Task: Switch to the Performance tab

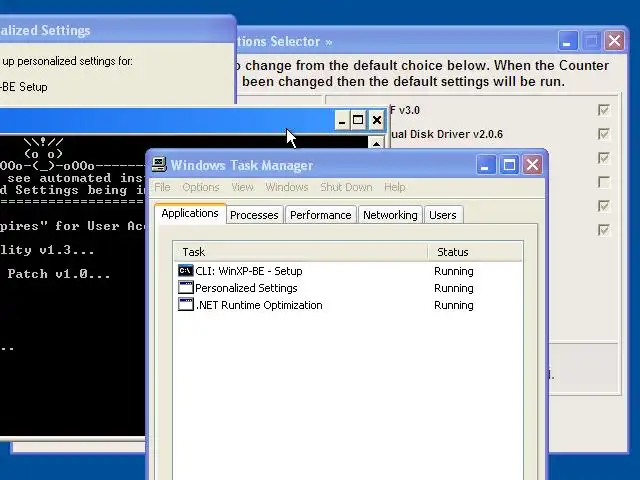Action: pyautogui.click(x=320, y=215)
